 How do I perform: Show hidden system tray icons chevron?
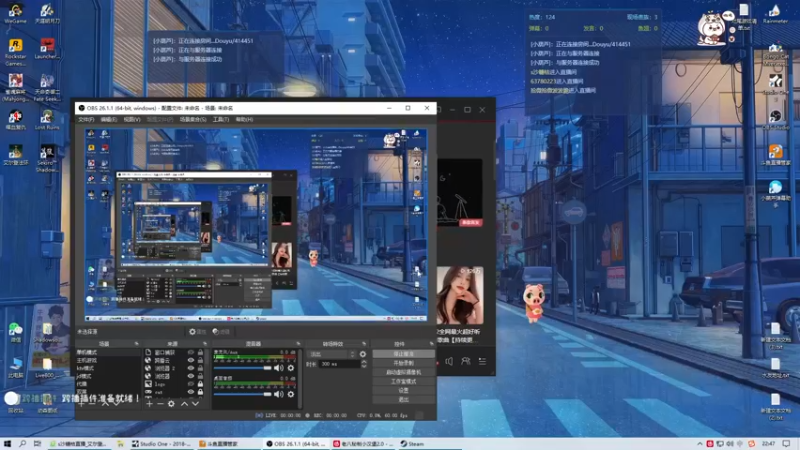click(x=699, y=444)
